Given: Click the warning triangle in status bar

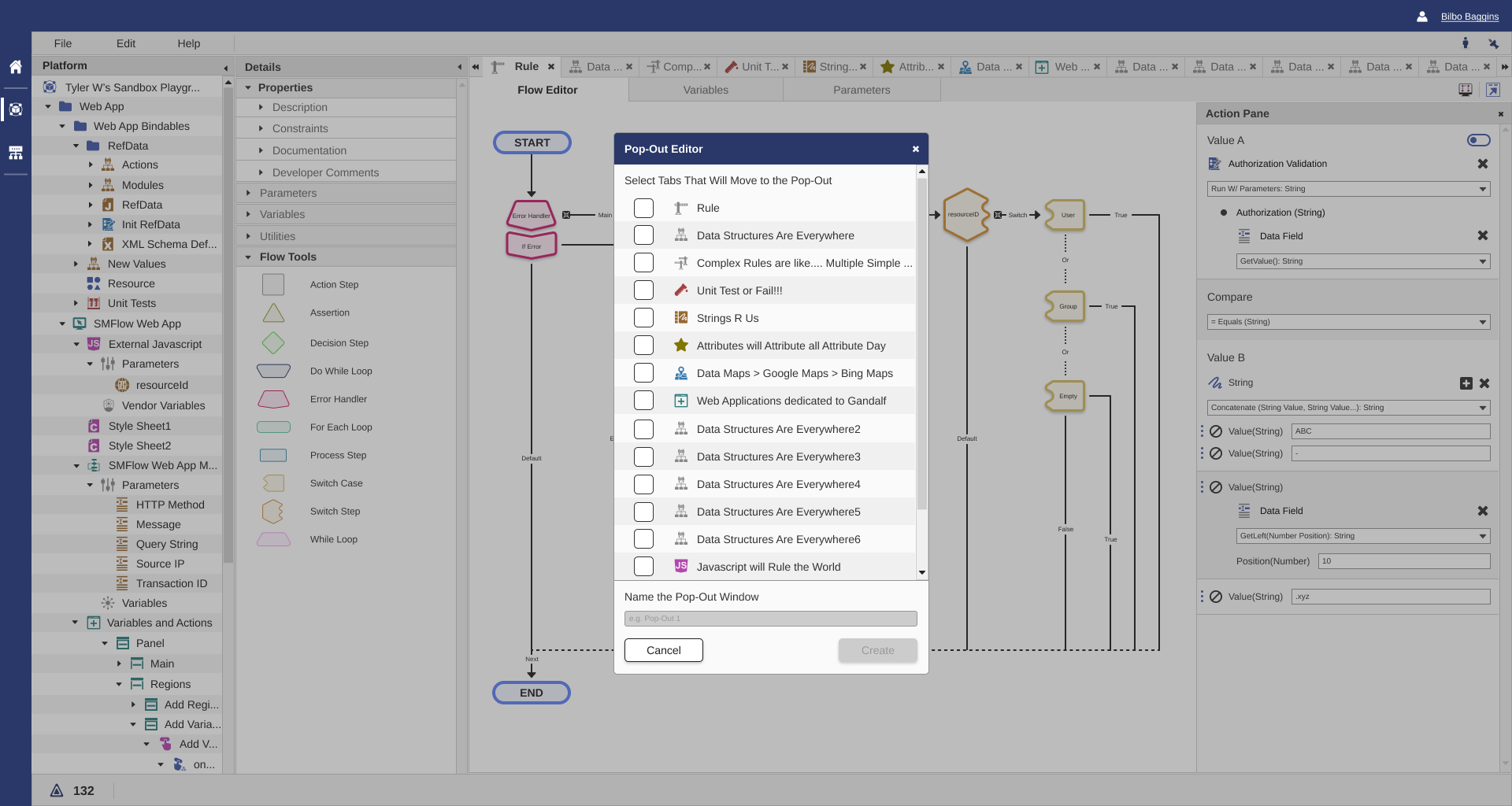Looking at the screenshot, I should point(57,790).
